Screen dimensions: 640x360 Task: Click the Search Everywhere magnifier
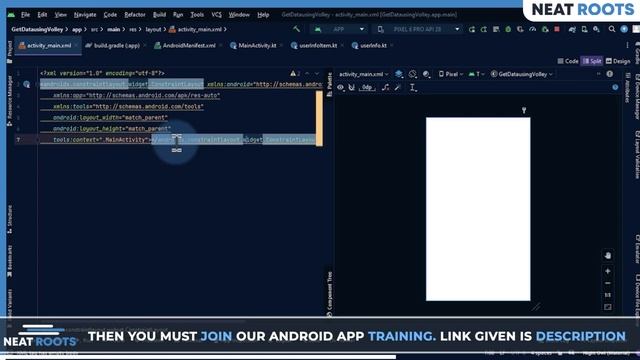(x=611, y=29)
